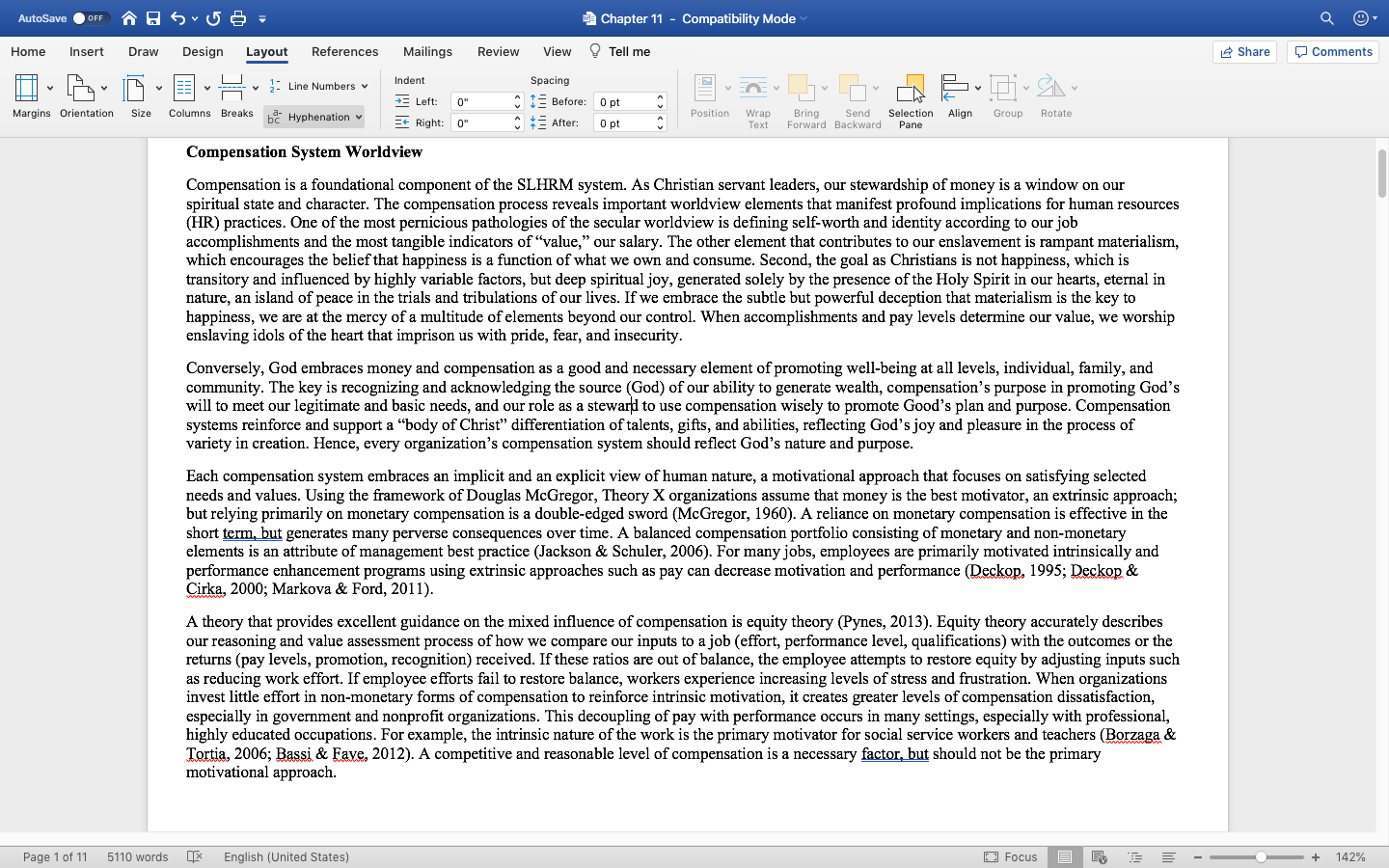Screen dimensions: 1389x868
Task: Go to the Draw tab
Action: pos(144,52)
